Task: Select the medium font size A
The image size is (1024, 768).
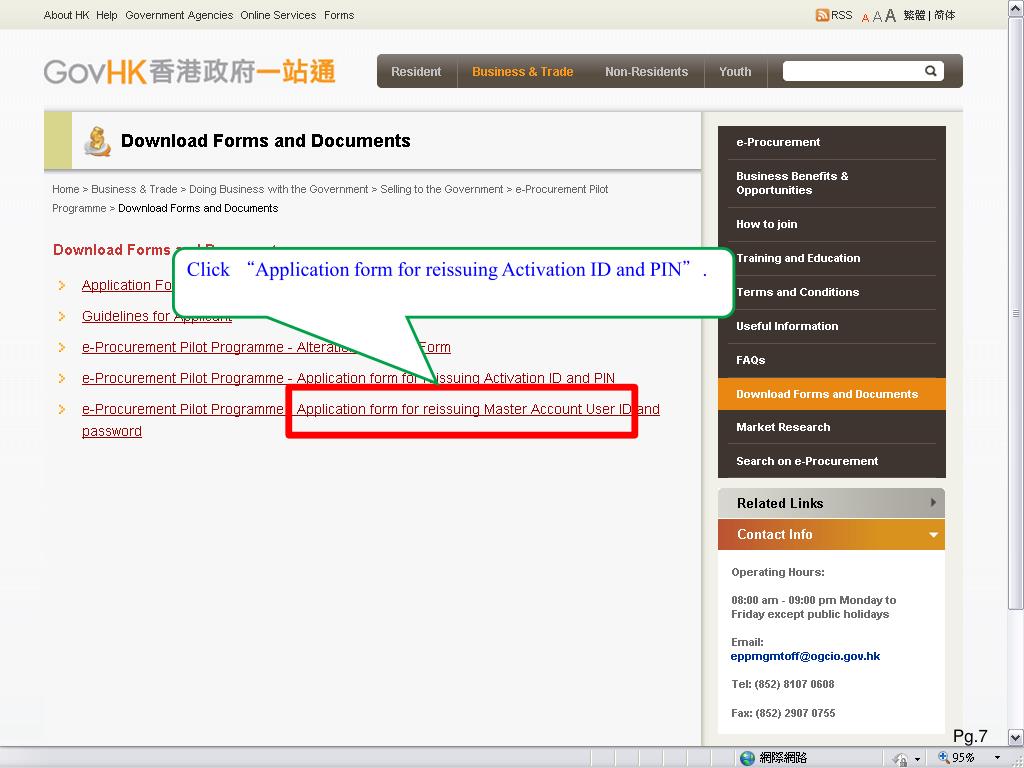Action: [877, 16]
